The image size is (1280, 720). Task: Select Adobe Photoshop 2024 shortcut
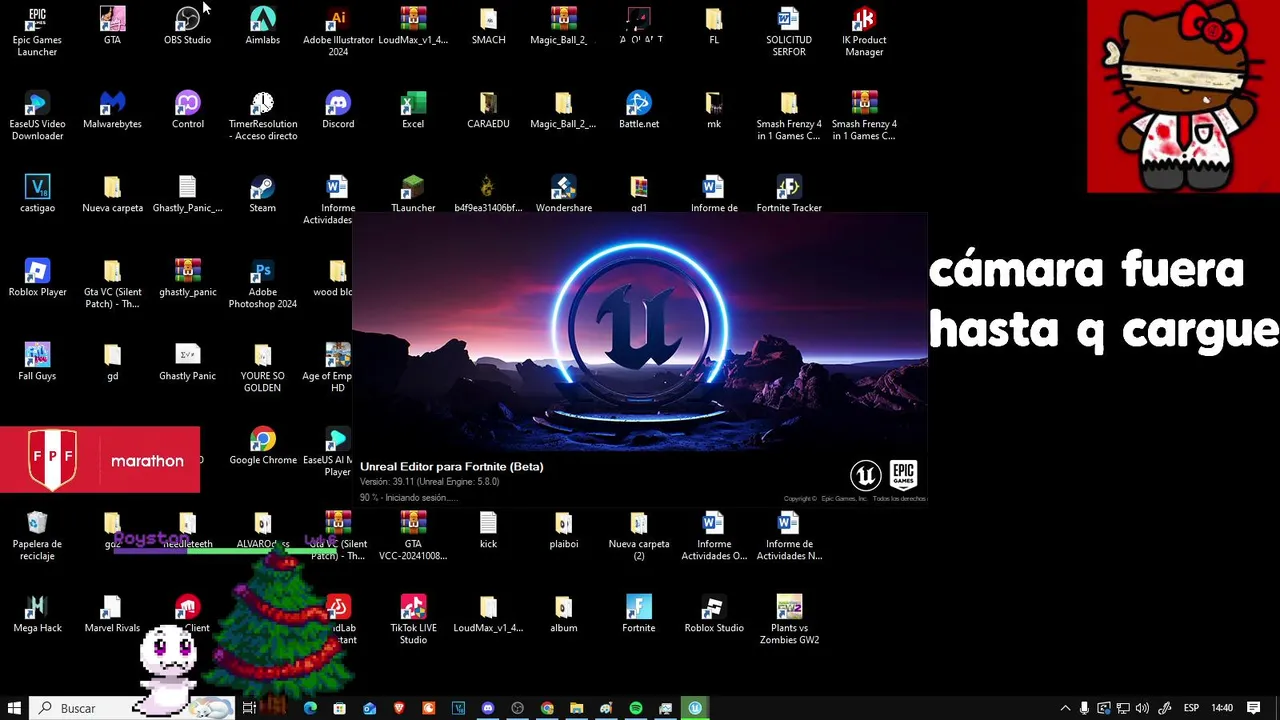(x=262, y=283)
